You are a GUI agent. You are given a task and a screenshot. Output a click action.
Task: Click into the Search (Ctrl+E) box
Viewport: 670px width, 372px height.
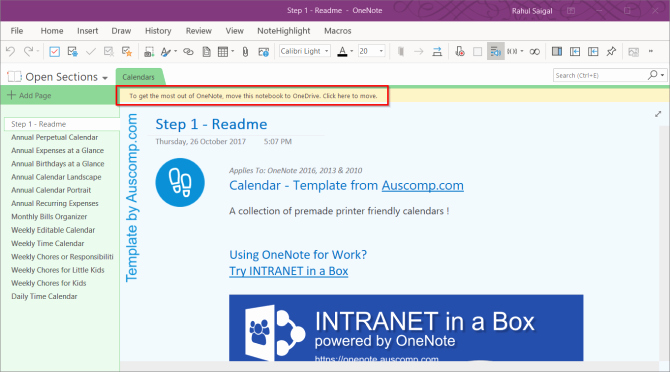(x=600, y=75)
